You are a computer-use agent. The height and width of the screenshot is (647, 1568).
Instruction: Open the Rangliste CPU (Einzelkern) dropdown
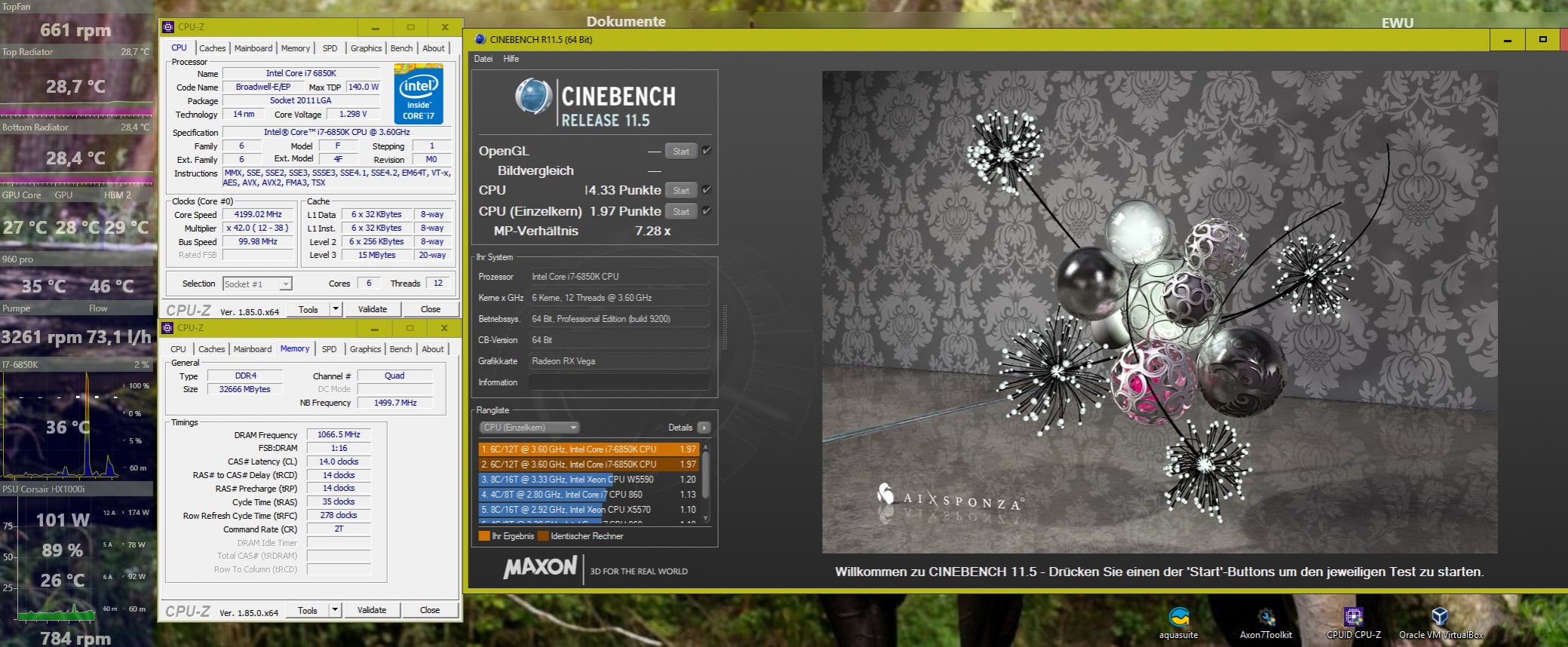click(x=529, y=428)
